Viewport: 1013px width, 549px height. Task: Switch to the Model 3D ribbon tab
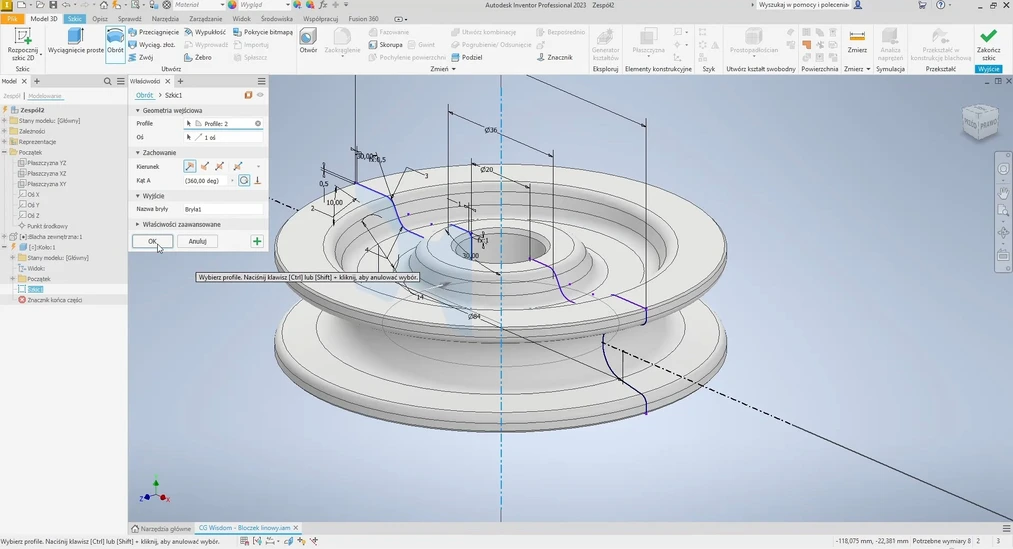(x=44, y=19)
